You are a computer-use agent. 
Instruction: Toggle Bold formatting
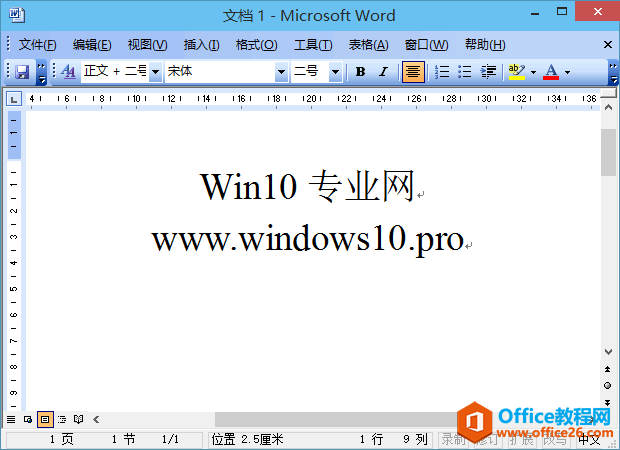(x=360, y=72)
